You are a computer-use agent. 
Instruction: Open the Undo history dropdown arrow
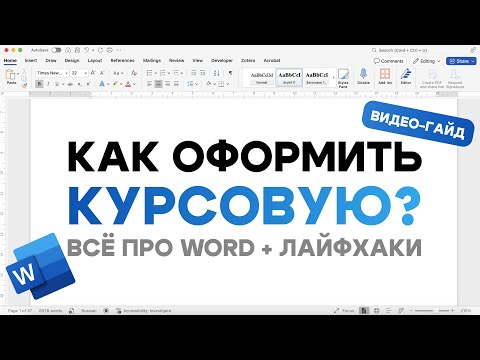[x=93, y=50]
